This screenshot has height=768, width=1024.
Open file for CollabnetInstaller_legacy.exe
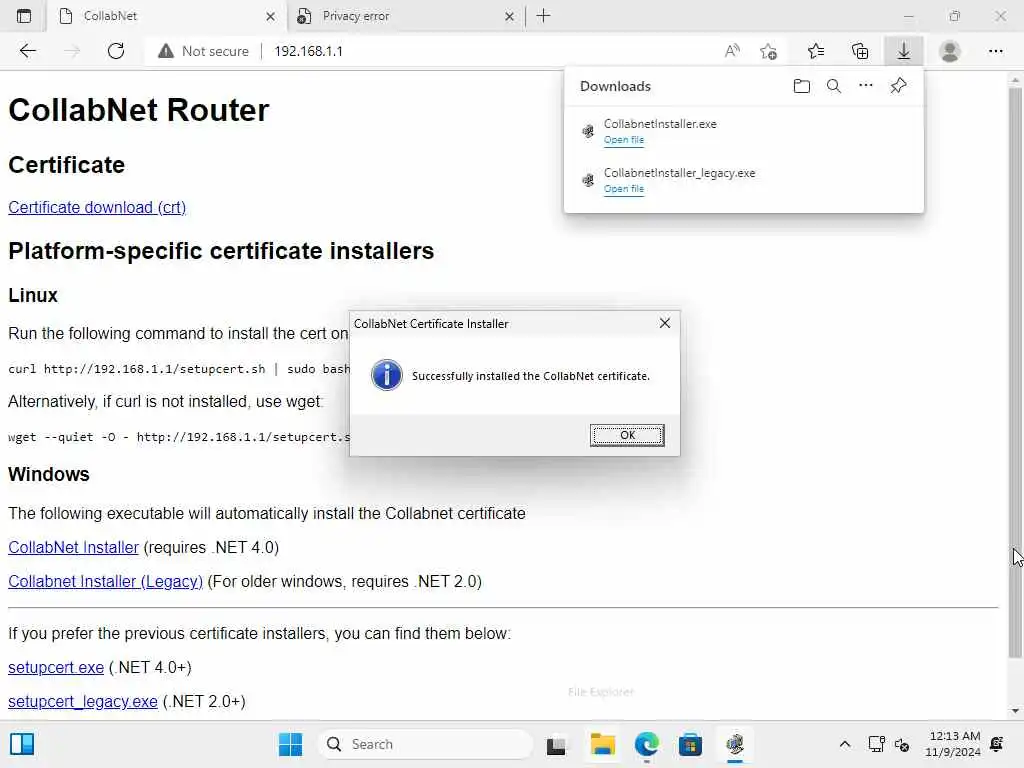(x=624, y=189)
